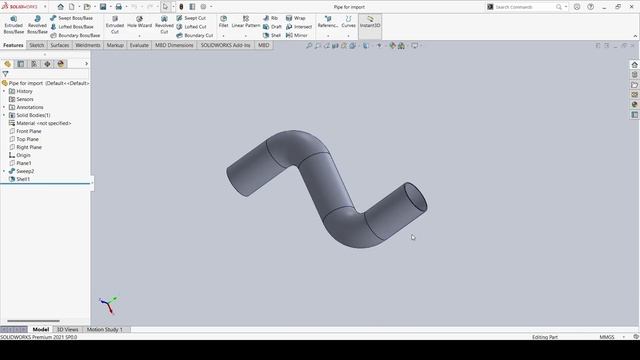Open the Reference Geometry tool
The width and height of the screenshot is (640, 360).
(x=328, y=22)
